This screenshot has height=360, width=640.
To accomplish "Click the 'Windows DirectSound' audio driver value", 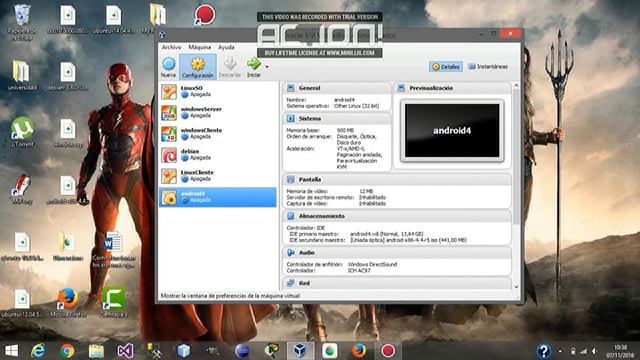I will (372, 264).
